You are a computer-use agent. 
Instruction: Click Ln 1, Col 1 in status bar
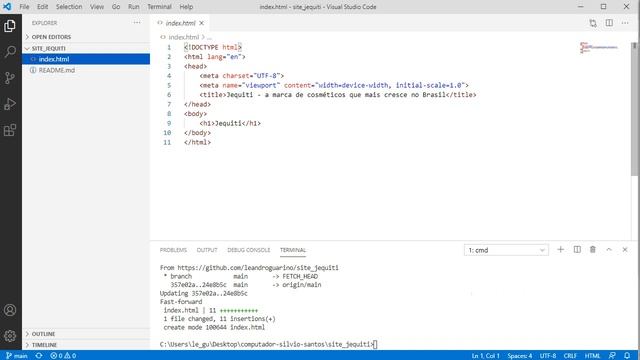[485, 356]
